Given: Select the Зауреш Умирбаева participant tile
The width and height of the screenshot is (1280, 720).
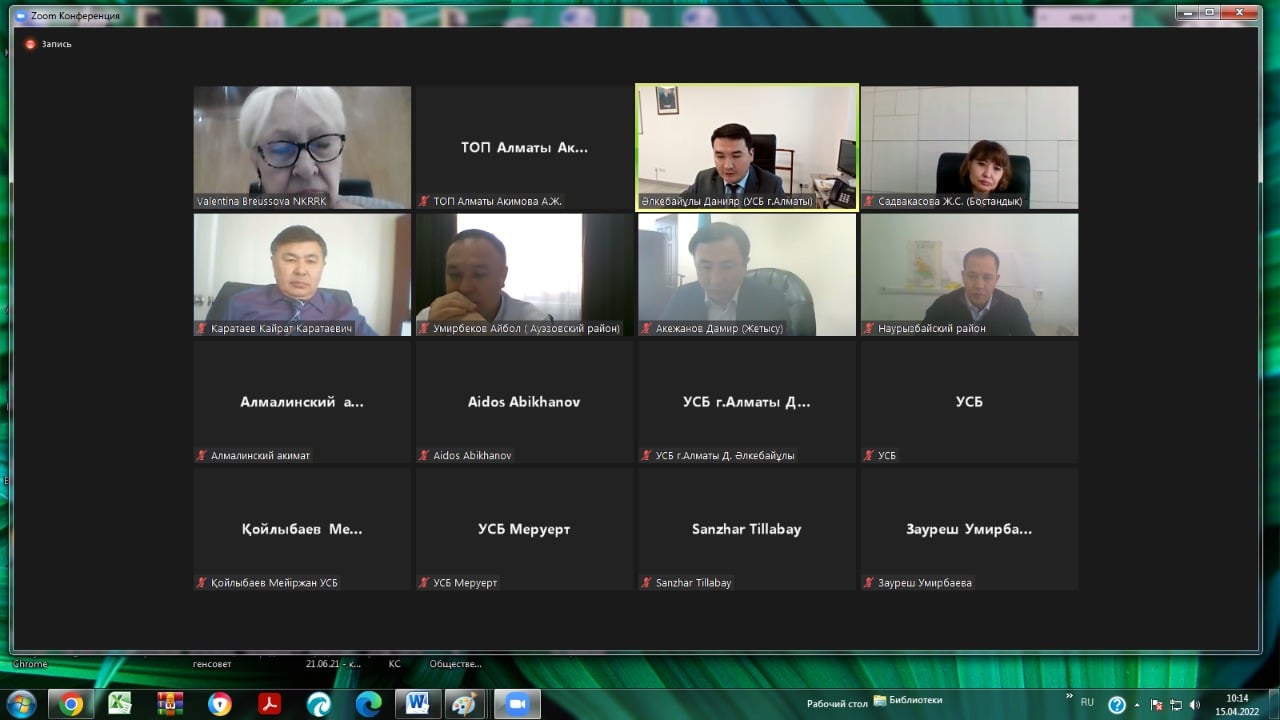Looking at the screenshot, I should tap(969, 529).
